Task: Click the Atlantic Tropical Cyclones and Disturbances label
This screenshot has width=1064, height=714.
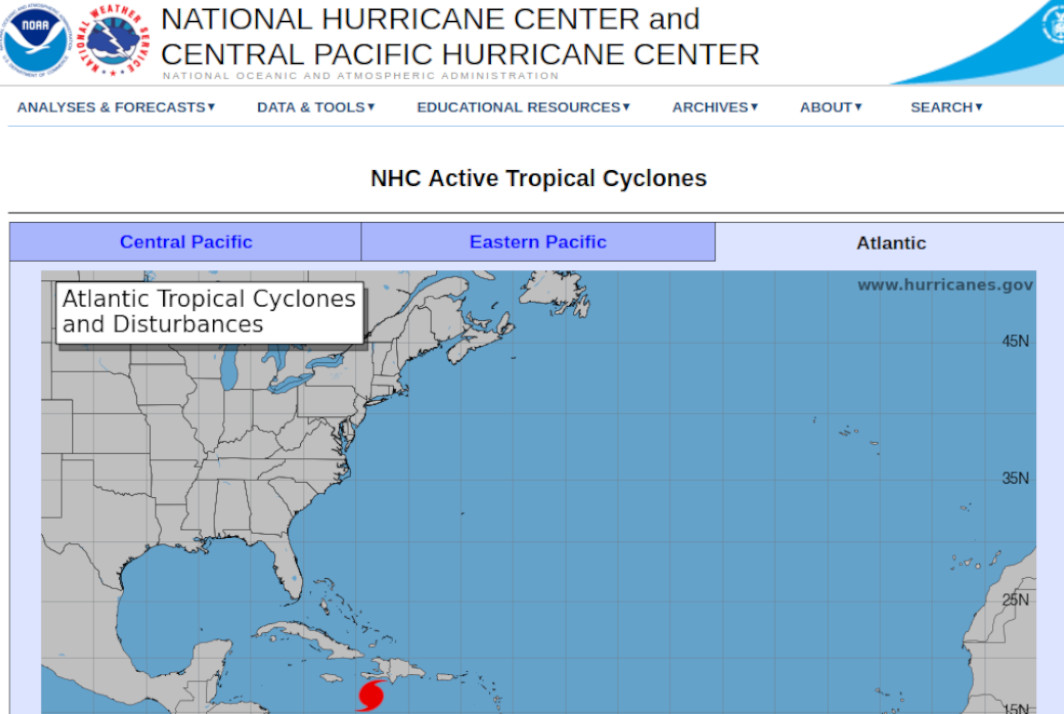Action: tap(209, 312)
